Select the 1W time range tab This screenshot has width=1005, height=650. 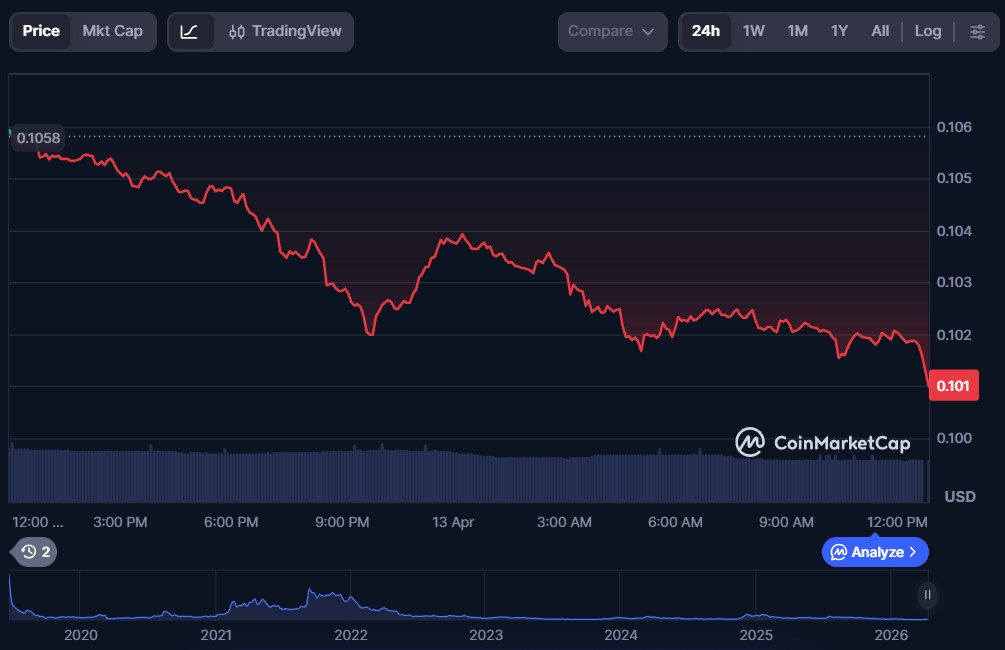(753, 31)
